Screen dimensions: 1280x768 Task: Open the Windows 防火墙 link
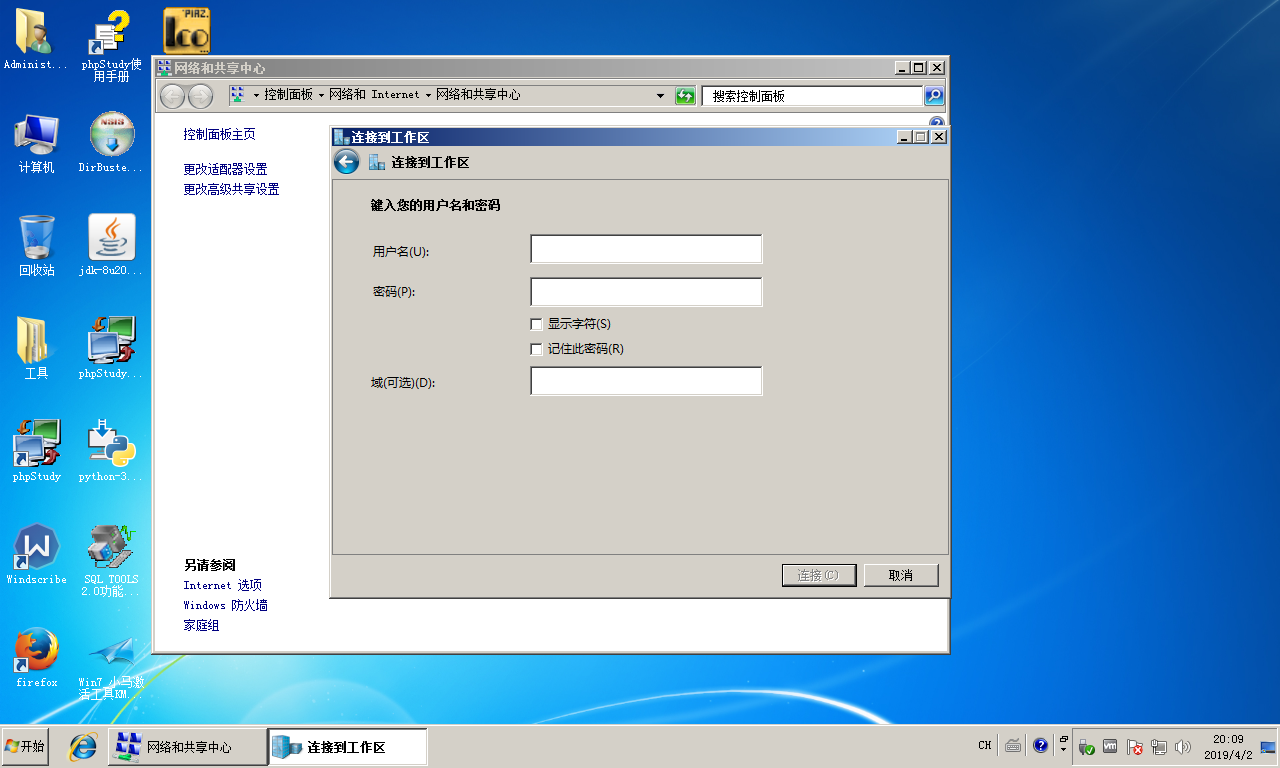[x=225, y=605]
